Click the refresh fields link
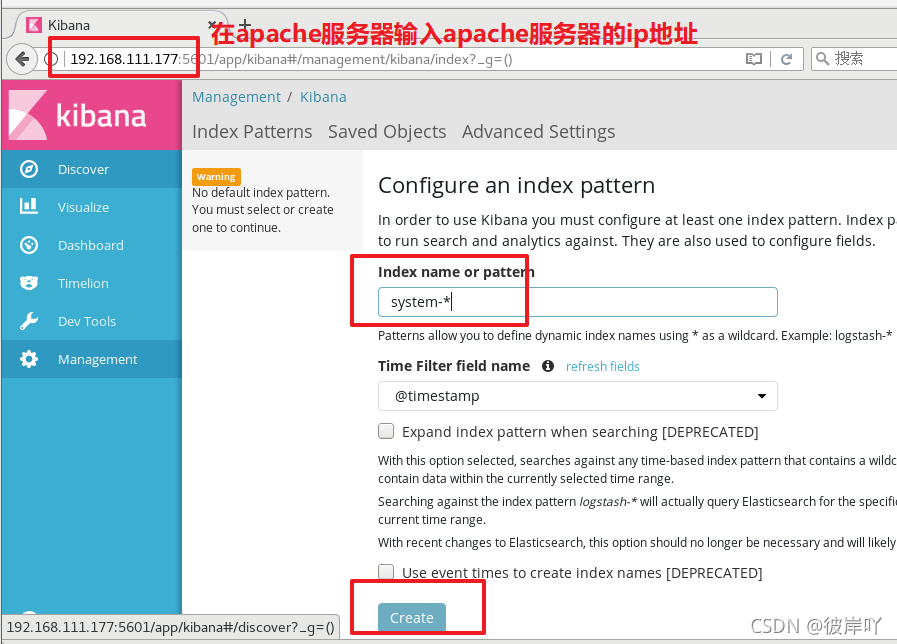The height and width of the screenshot is (644, 897). coord(602,367)
